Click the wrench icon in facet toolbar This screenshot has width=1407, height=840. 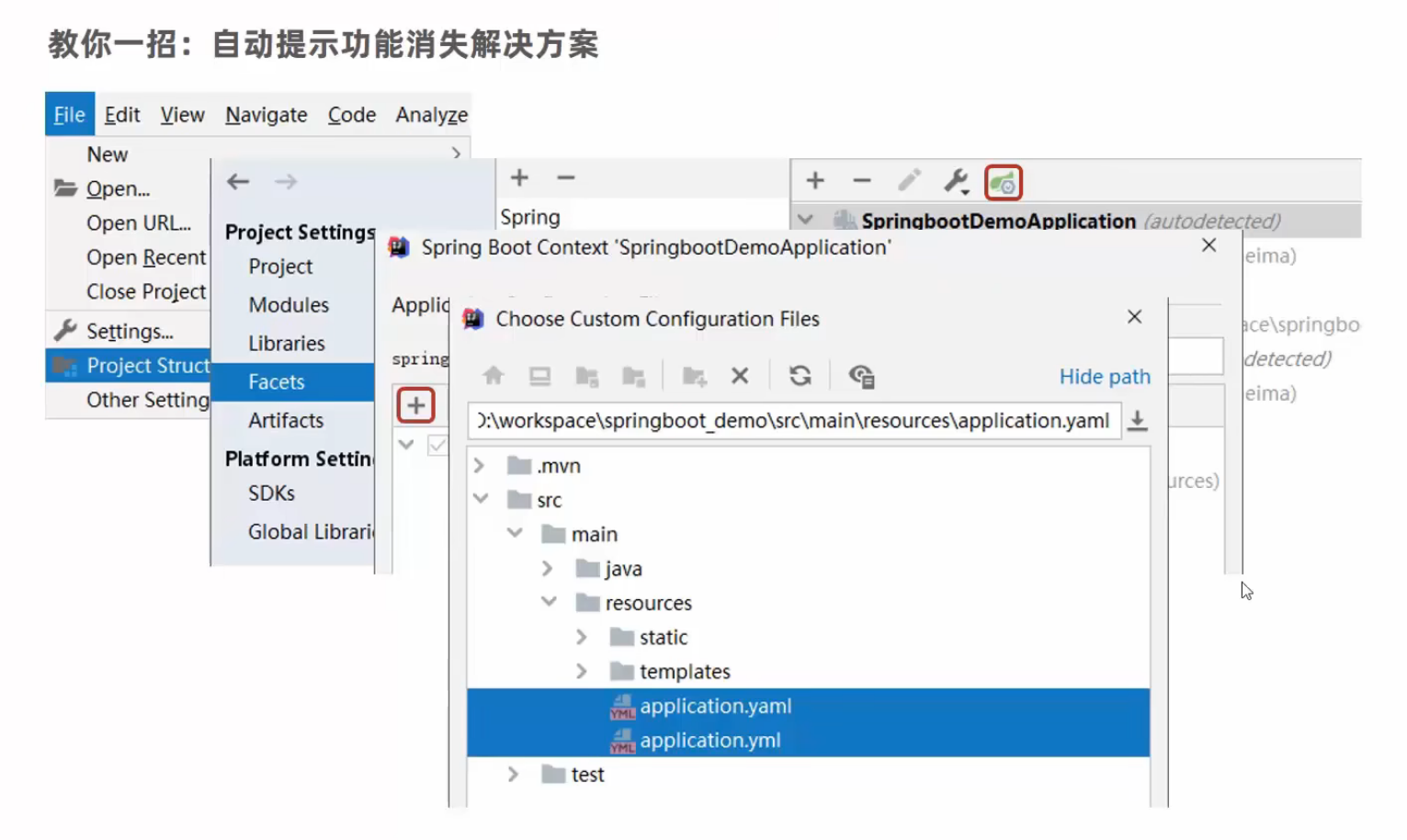956,181
